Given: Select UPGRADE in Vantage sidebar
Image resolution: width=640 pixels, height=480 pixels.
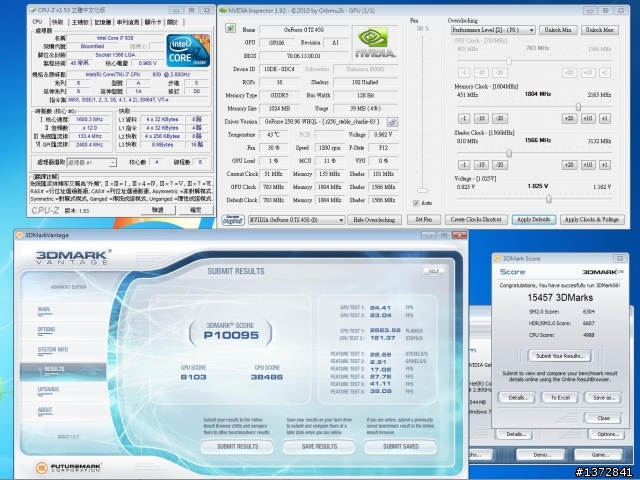Looking at the screenshot, I should pos(48,390).
